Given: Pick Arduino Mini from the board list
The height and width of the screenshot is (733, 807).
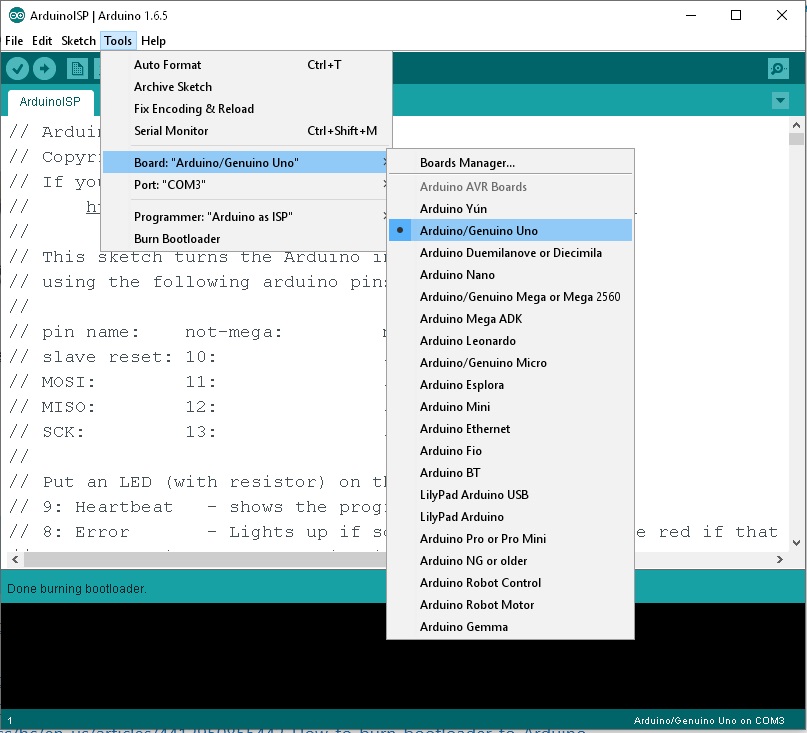Looking at the screenshot, I should pos(510,407).
